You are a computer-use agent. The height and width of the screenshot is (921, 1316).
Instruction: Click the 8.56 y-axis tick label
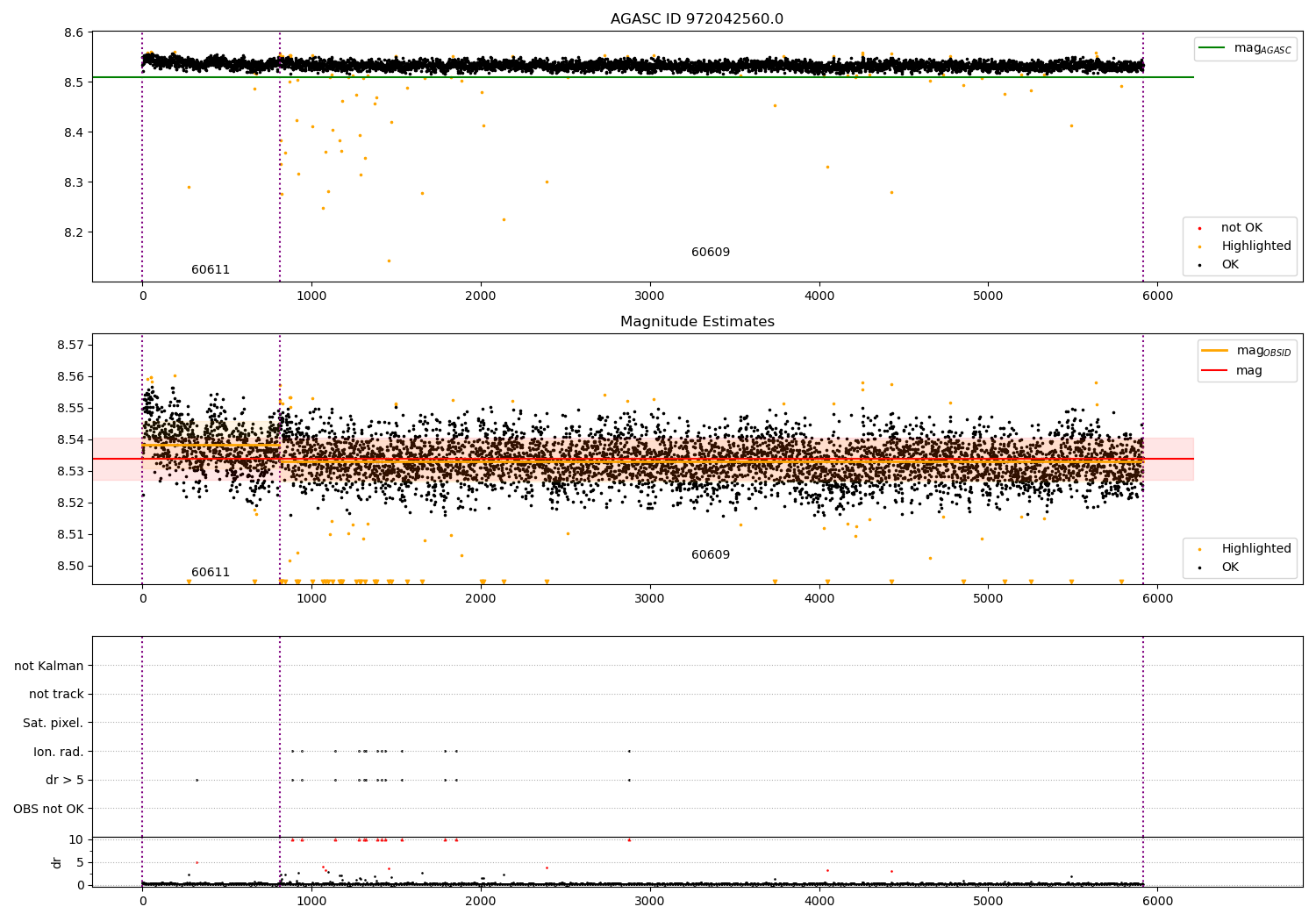tap(70, 376)
